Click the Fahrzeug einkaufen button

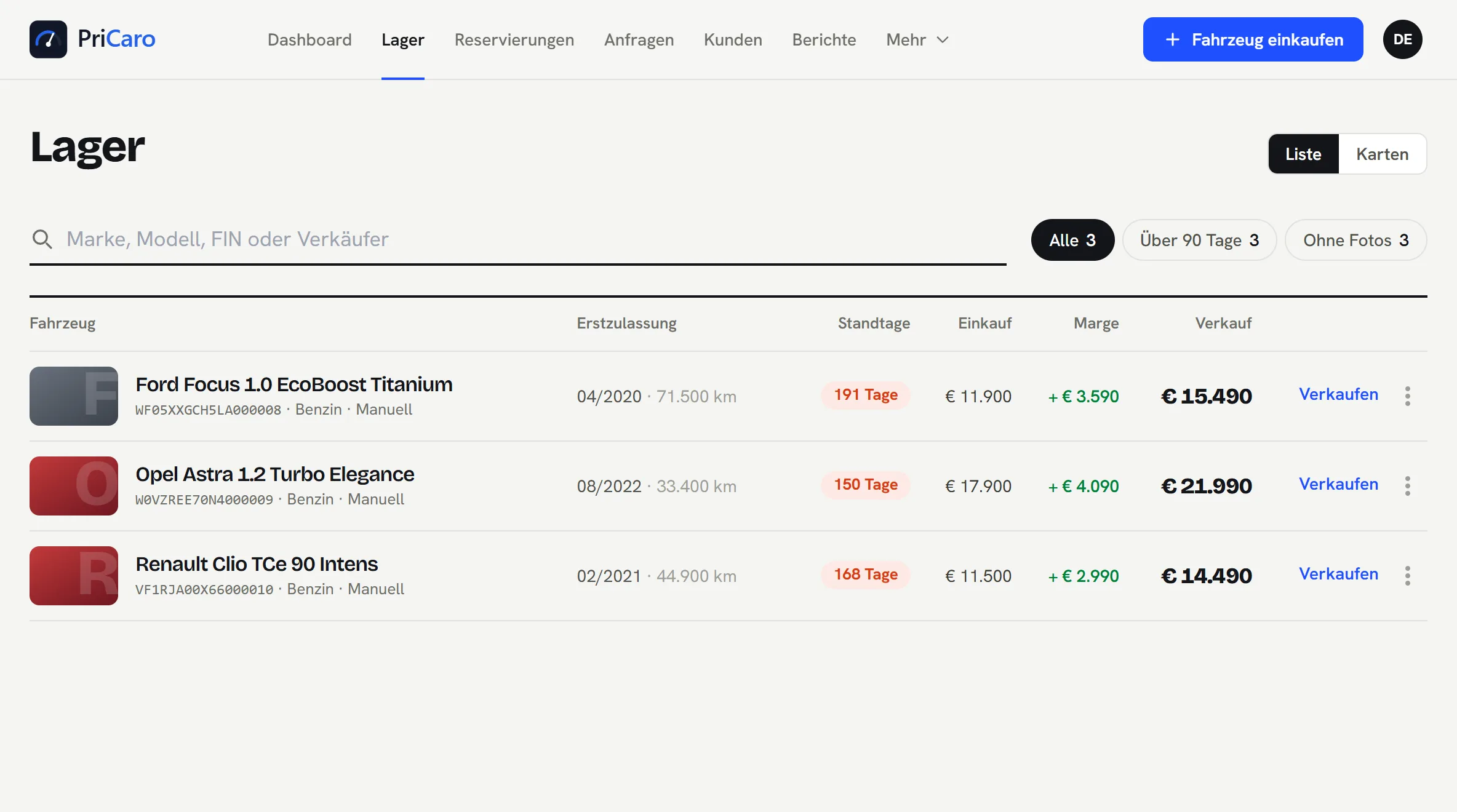(x=1253, y=39)
